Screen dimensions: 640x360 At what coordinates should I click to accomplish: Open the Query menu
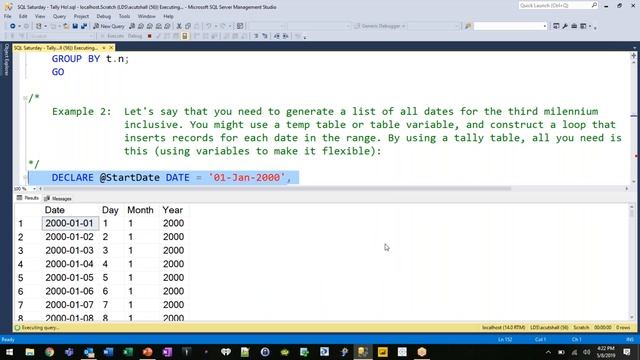[x=59, y=16]
